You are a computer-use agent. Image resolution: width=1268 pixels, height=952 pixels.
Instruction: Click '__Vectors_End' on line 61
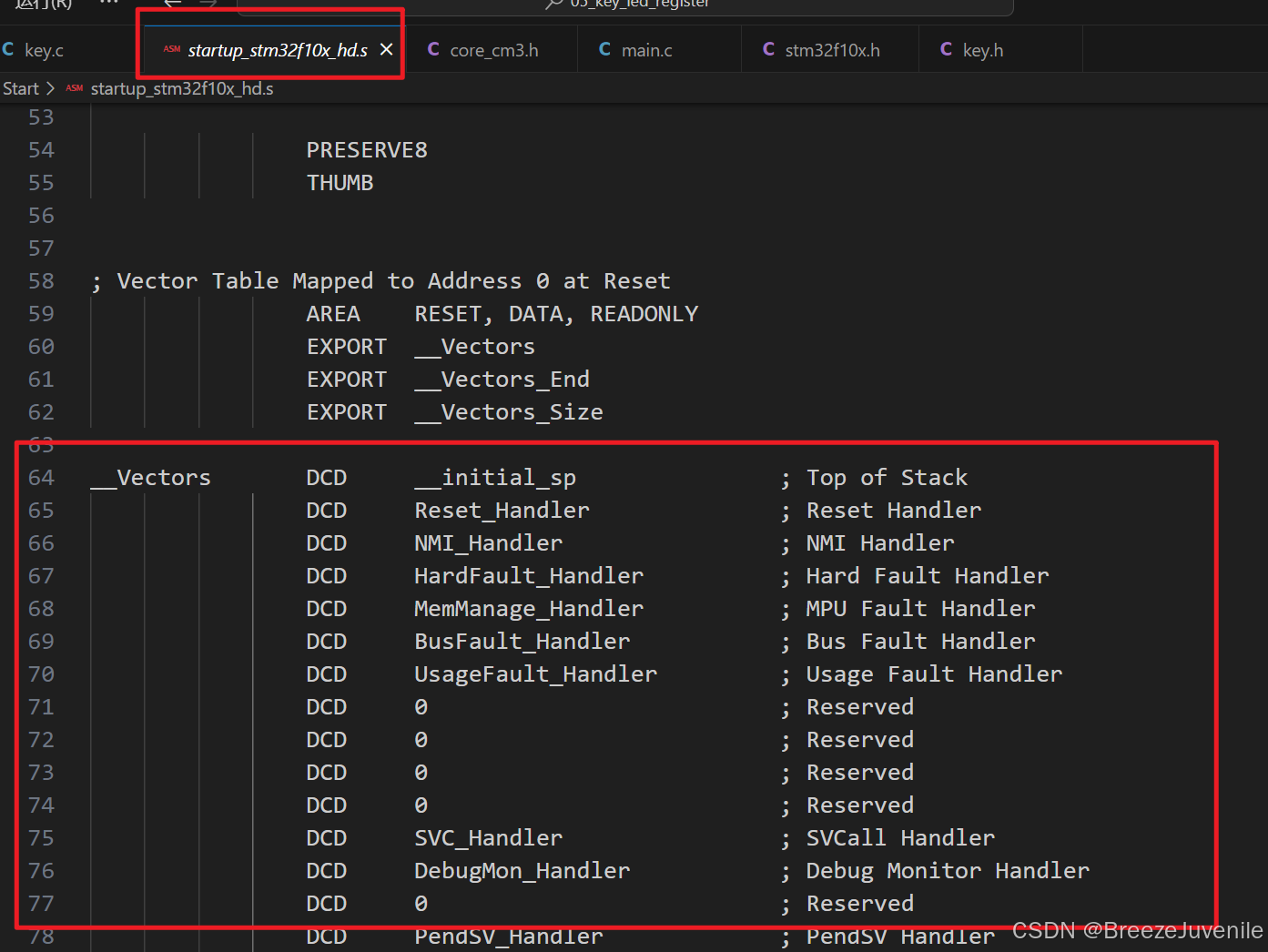coord(502,380)
